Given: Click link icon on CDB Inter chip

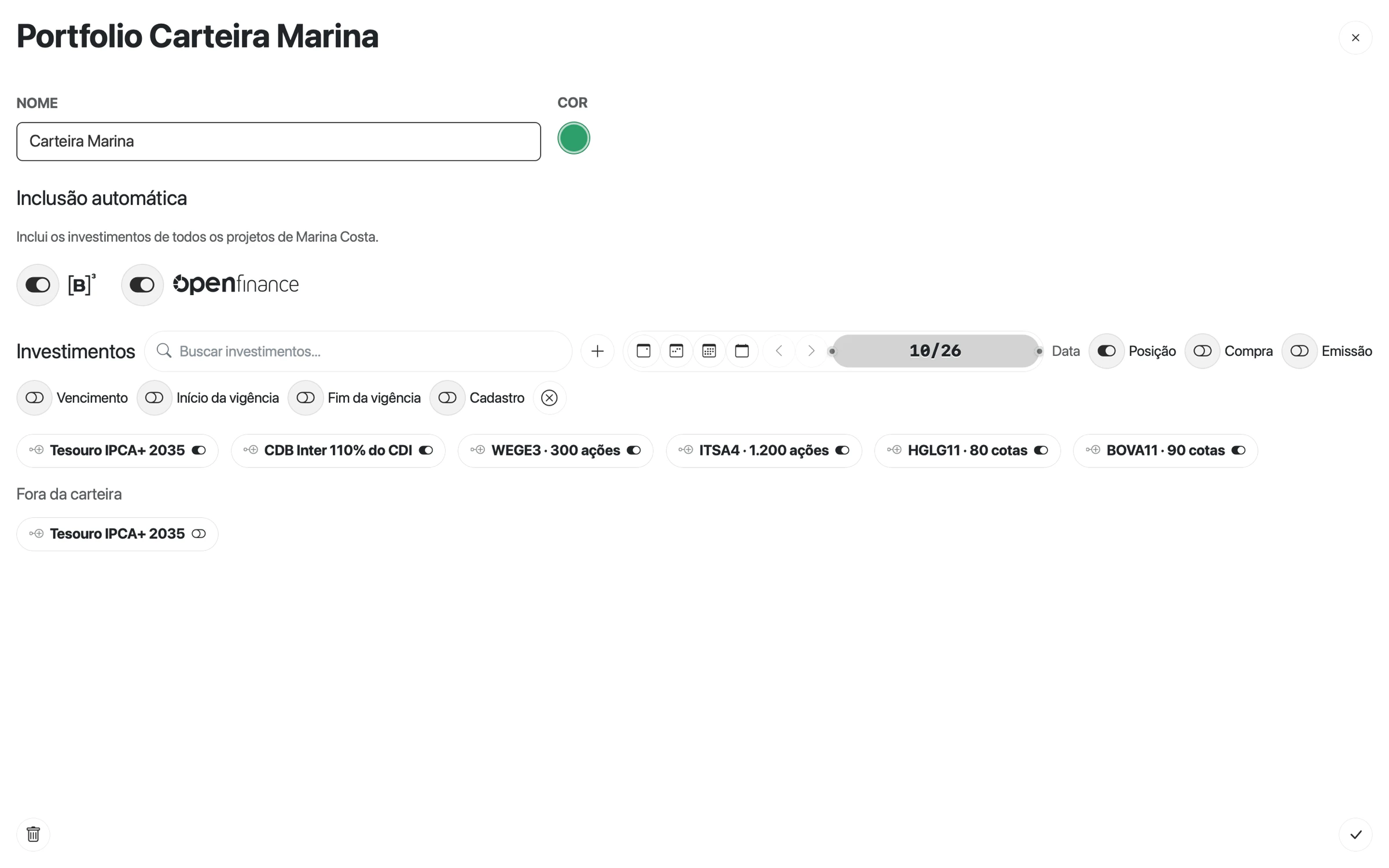Looking at the screenshot, I should [251, 450].
